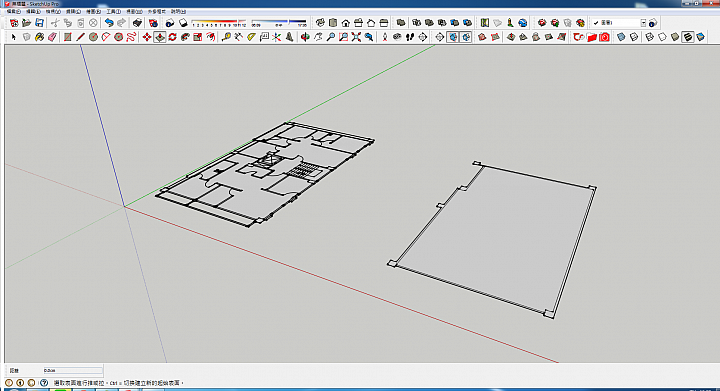Viewport: 720px width, 391px height.
Task: Activate the pink Eraser tool
Action: point(52,37)
